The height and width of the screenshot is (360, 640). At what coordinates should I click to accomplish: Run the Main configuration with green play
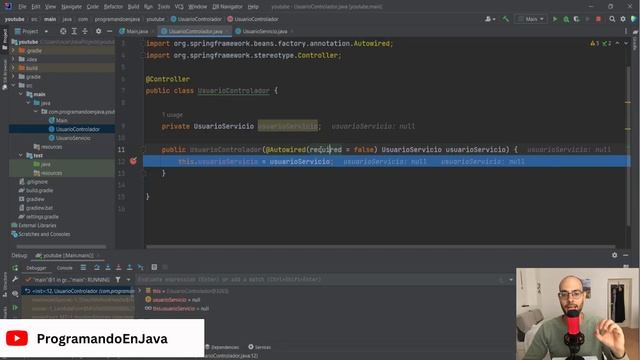pyautogui.click(x=555, y=19)
